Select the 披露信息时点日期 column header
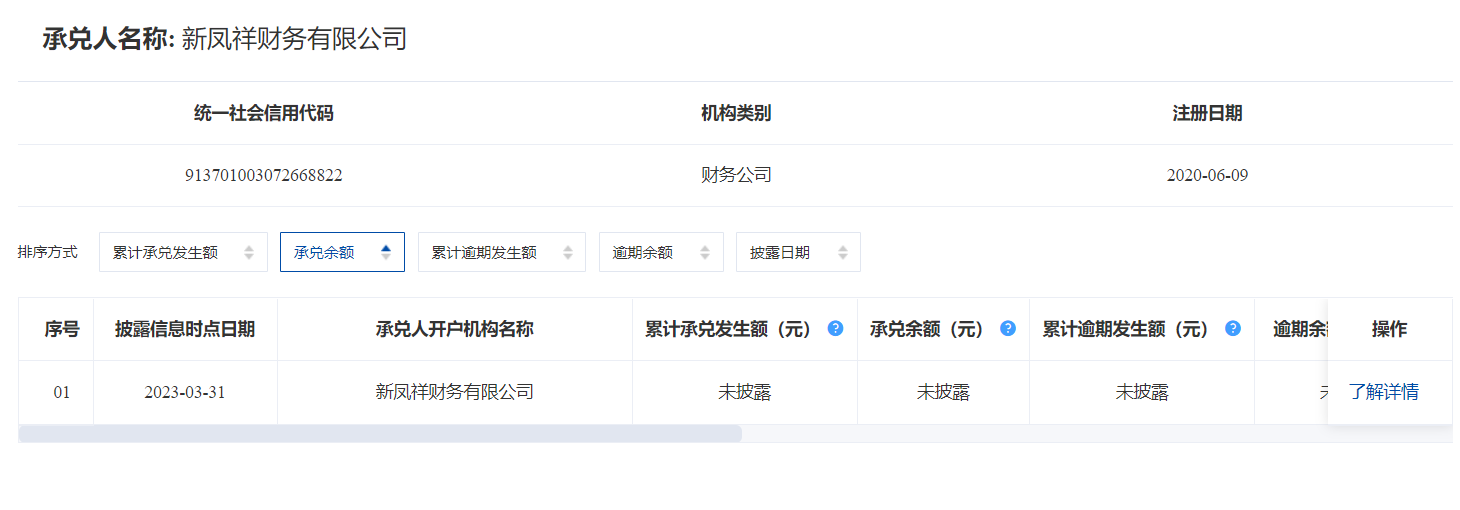Screen dimensions: 1460x510 tap(185, 329)
